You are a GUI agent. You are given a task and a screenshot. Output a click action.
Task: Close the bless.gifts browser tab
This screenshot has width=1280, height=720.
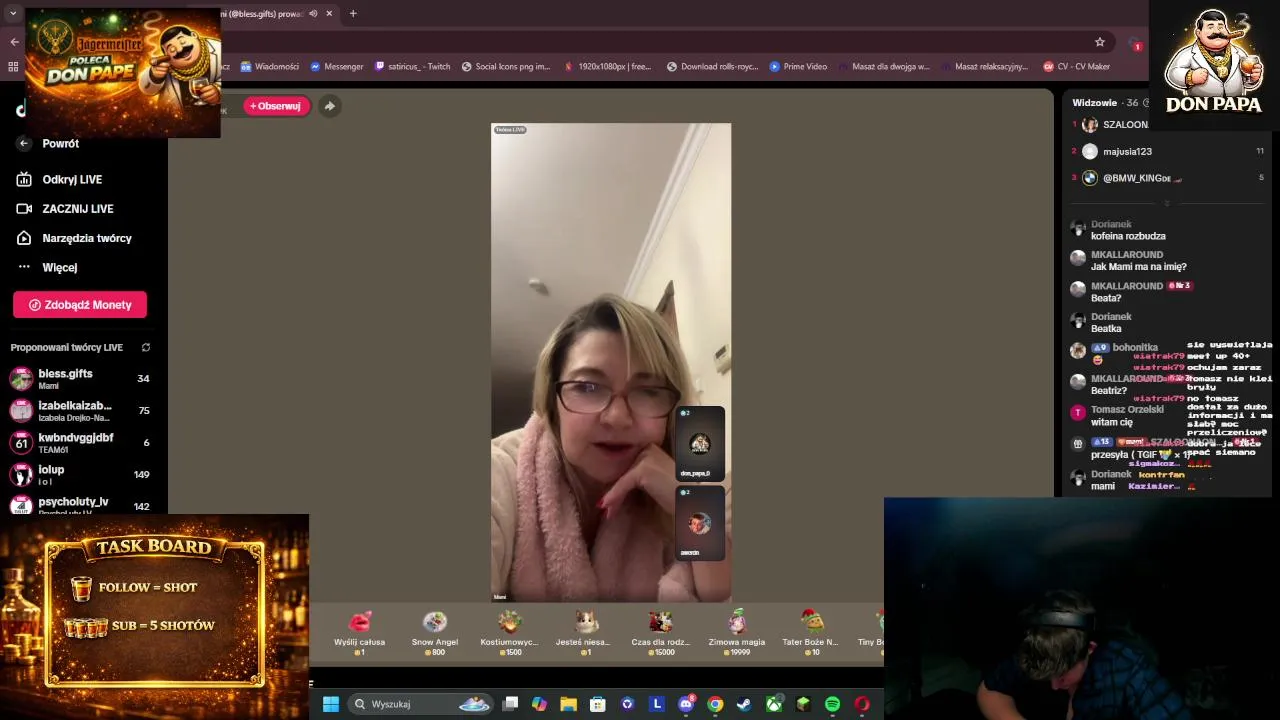click(329, 14)
